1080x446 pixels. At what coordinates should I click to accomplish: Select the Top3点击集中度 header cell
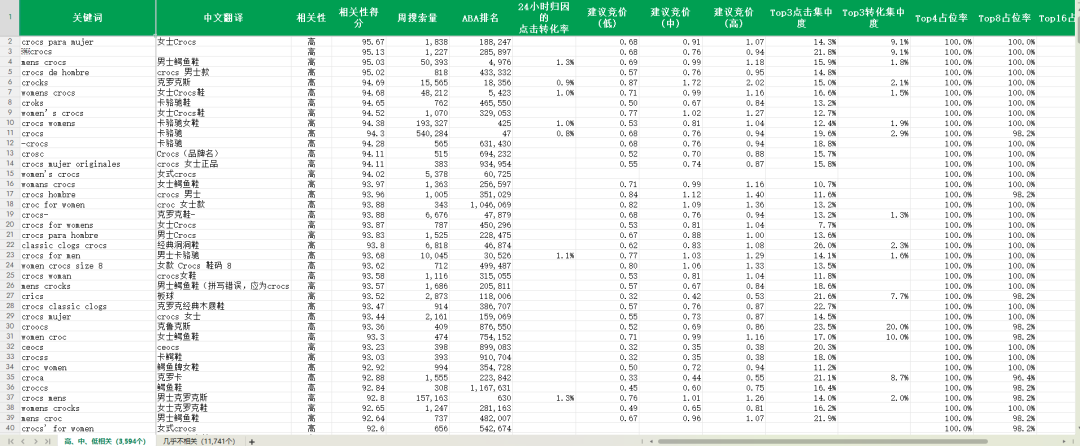tap(802, 19)
